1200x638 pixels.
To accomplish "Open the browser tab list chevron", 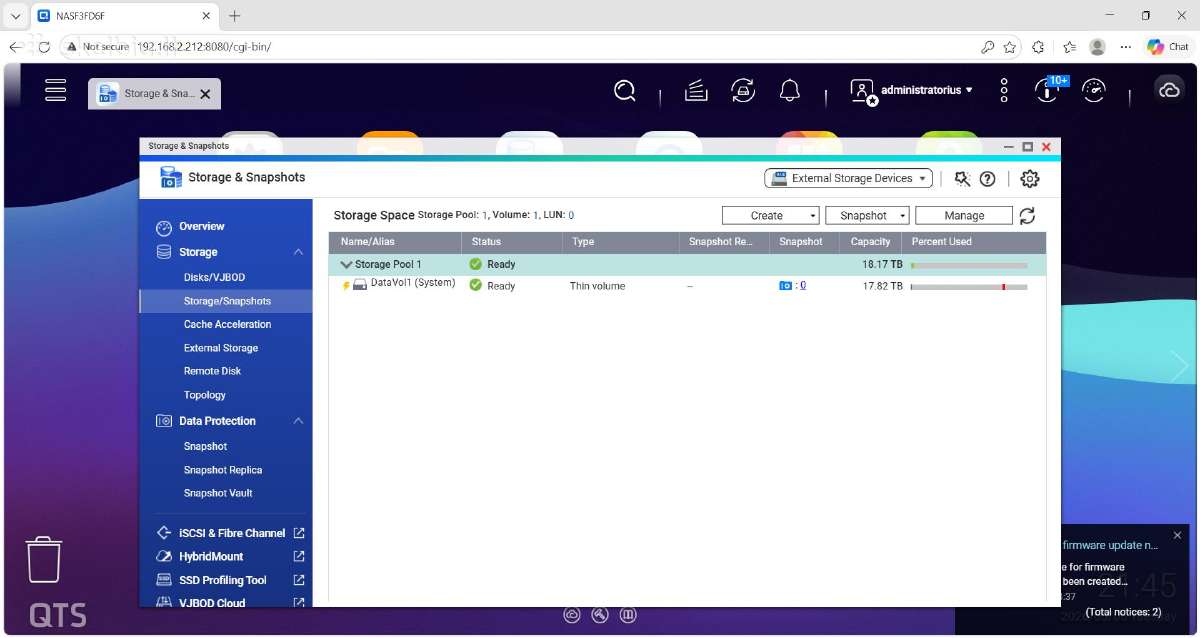I will point(15,16).
